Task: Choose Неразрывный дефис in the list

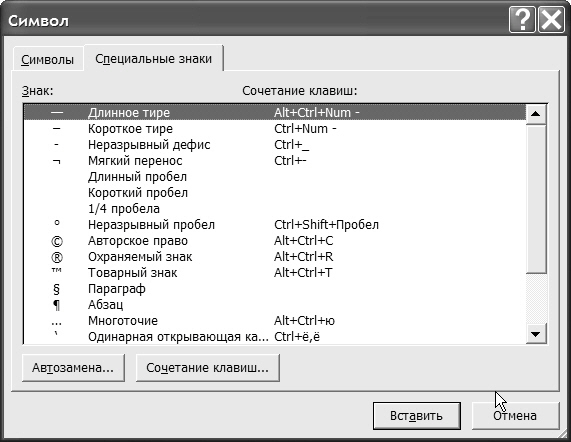Action: point(275,145)
